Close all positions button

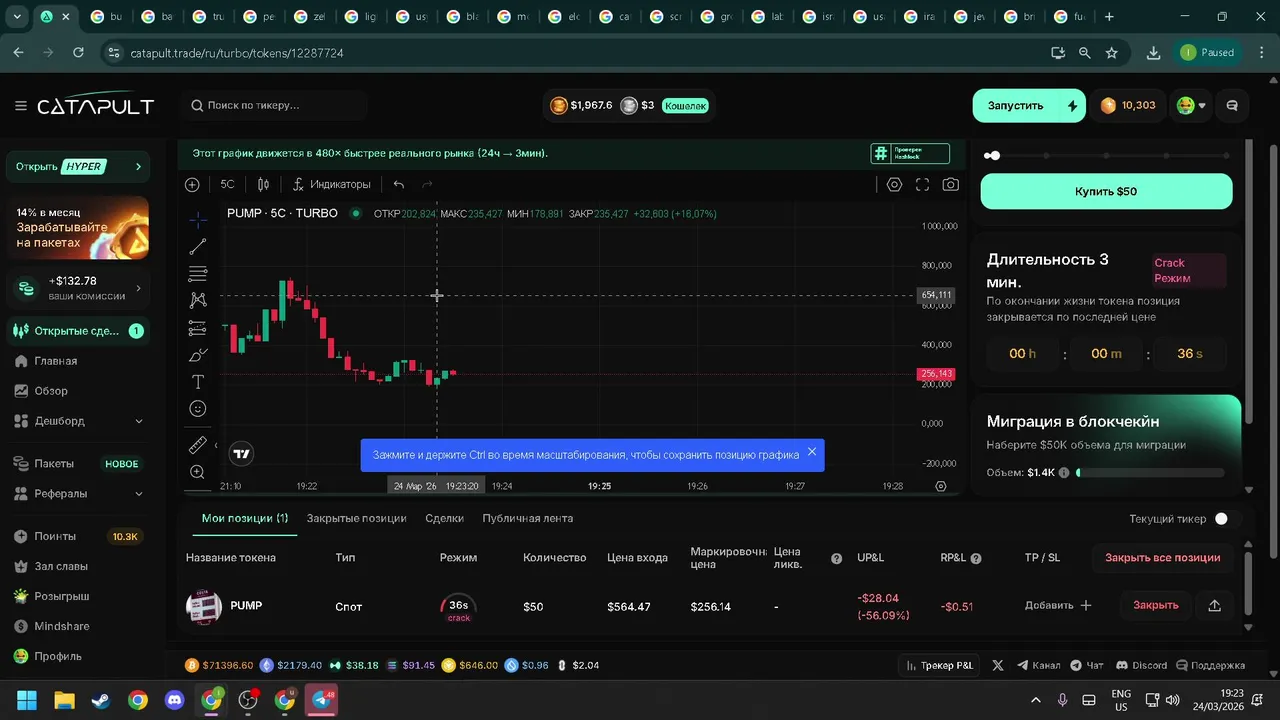pos(1162,558)
